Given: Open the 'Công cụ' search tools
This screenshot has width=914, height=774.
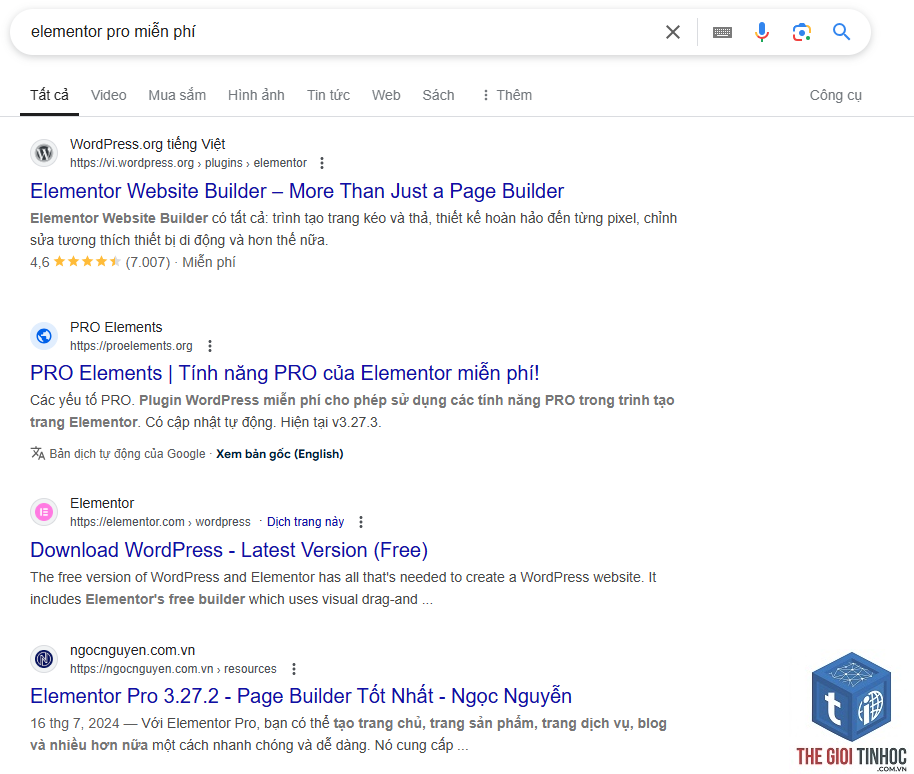Looking at the screenshot, I should coord(835,95).
